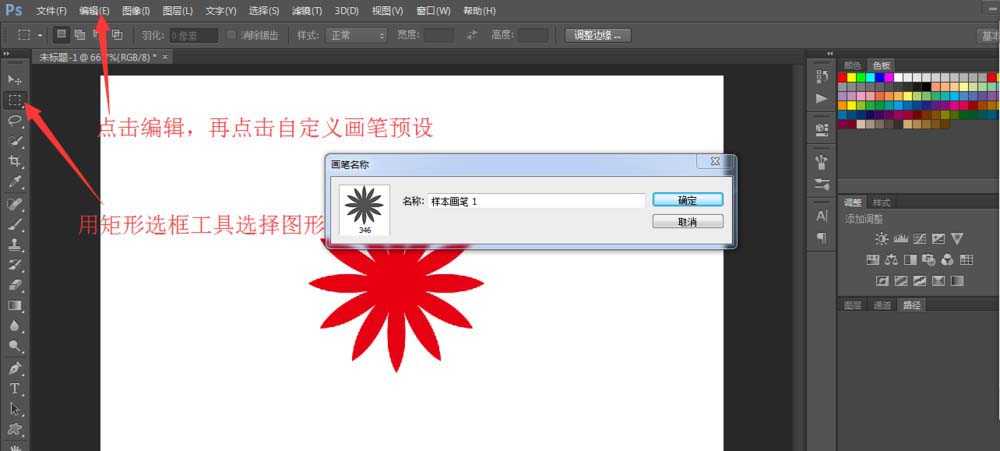Switch to the 颜色 color tab
The width and height of the screenshot is (1000, 451).
(x=853, y=65)
